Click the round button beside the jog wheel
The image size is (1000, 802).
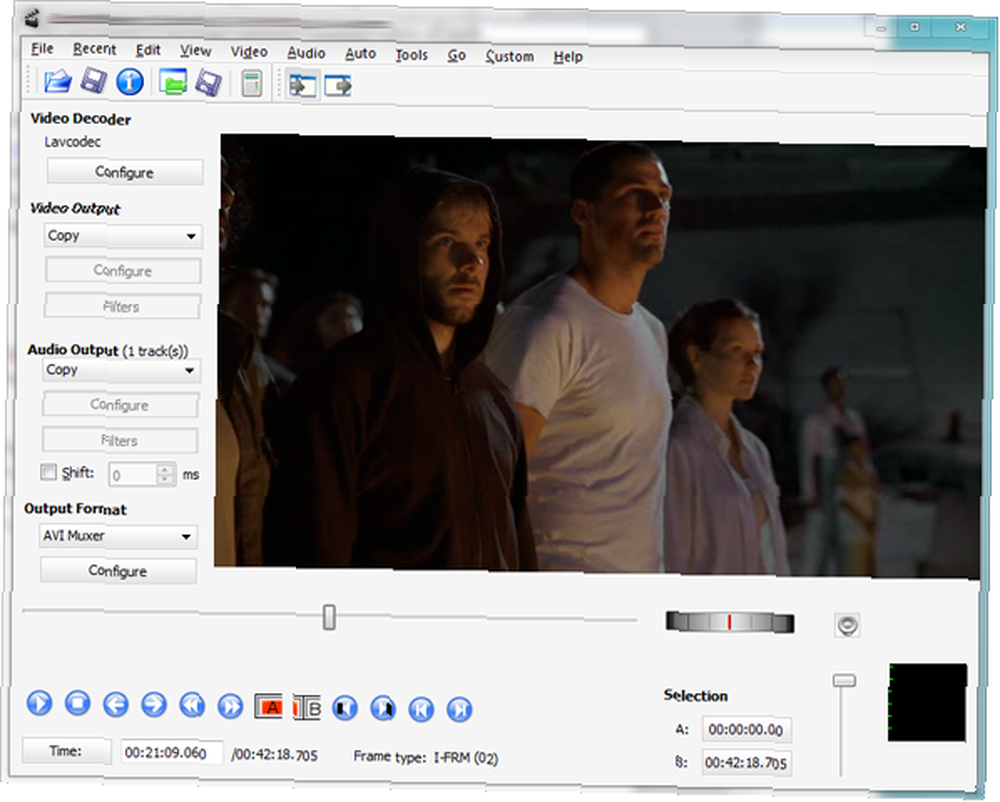coord(848,625)
